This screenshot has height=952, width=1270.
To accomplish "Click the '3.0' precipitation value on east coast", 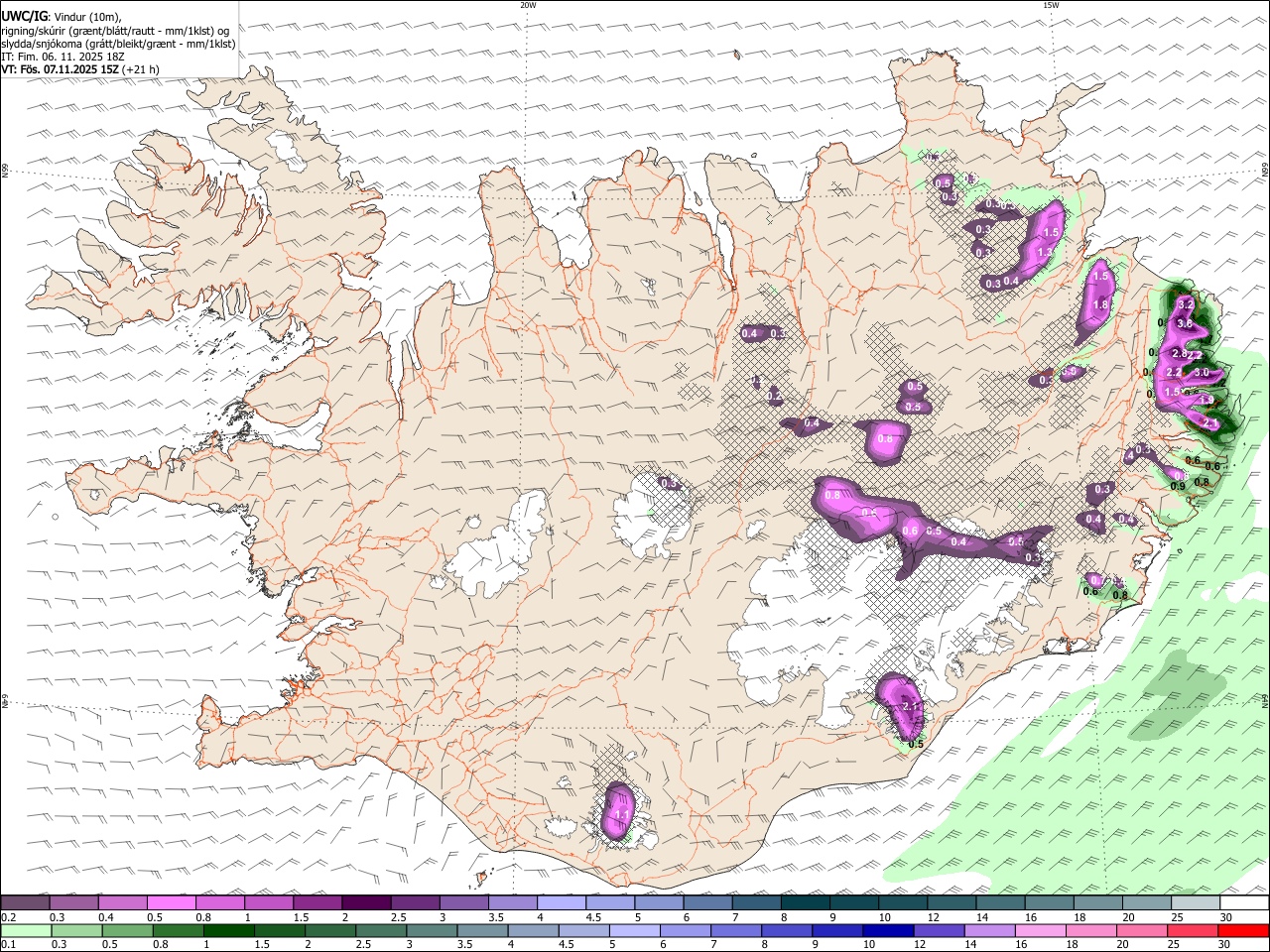I will click(1202, 372).
